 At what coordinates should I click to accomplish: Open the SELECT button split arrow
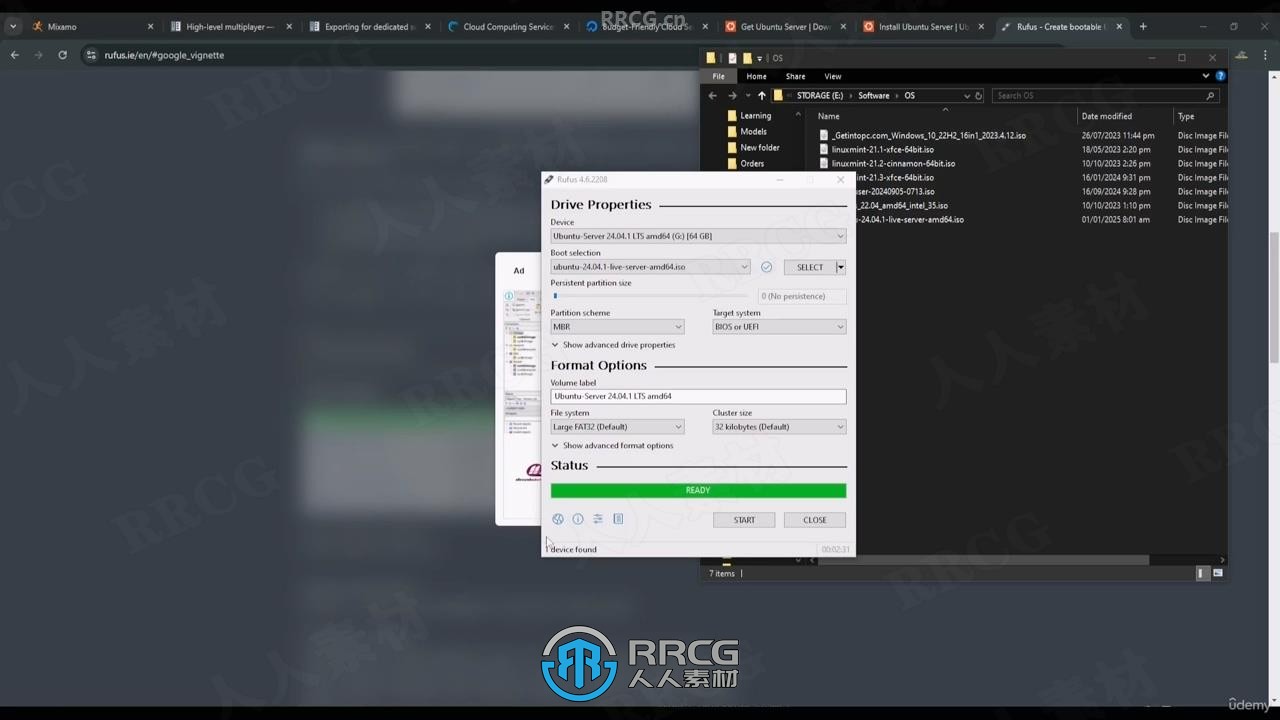(x=841, y=267)
